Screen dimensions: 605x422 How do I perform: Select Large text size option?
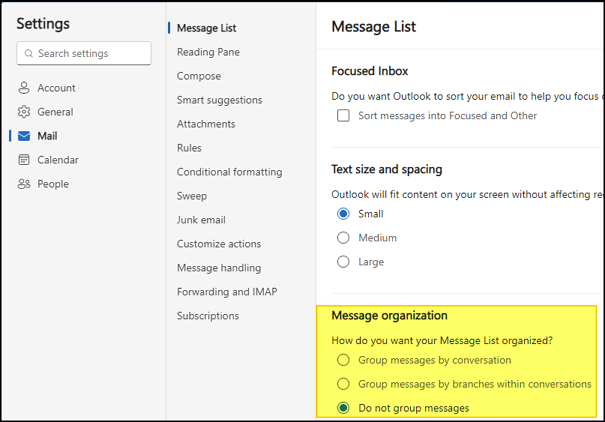[343, 262]
